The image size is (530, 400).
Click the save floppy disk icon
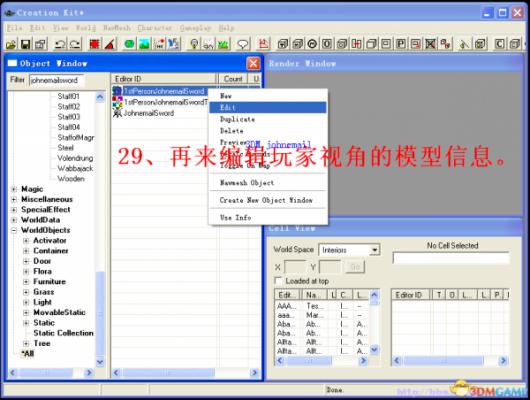[26, 44]
